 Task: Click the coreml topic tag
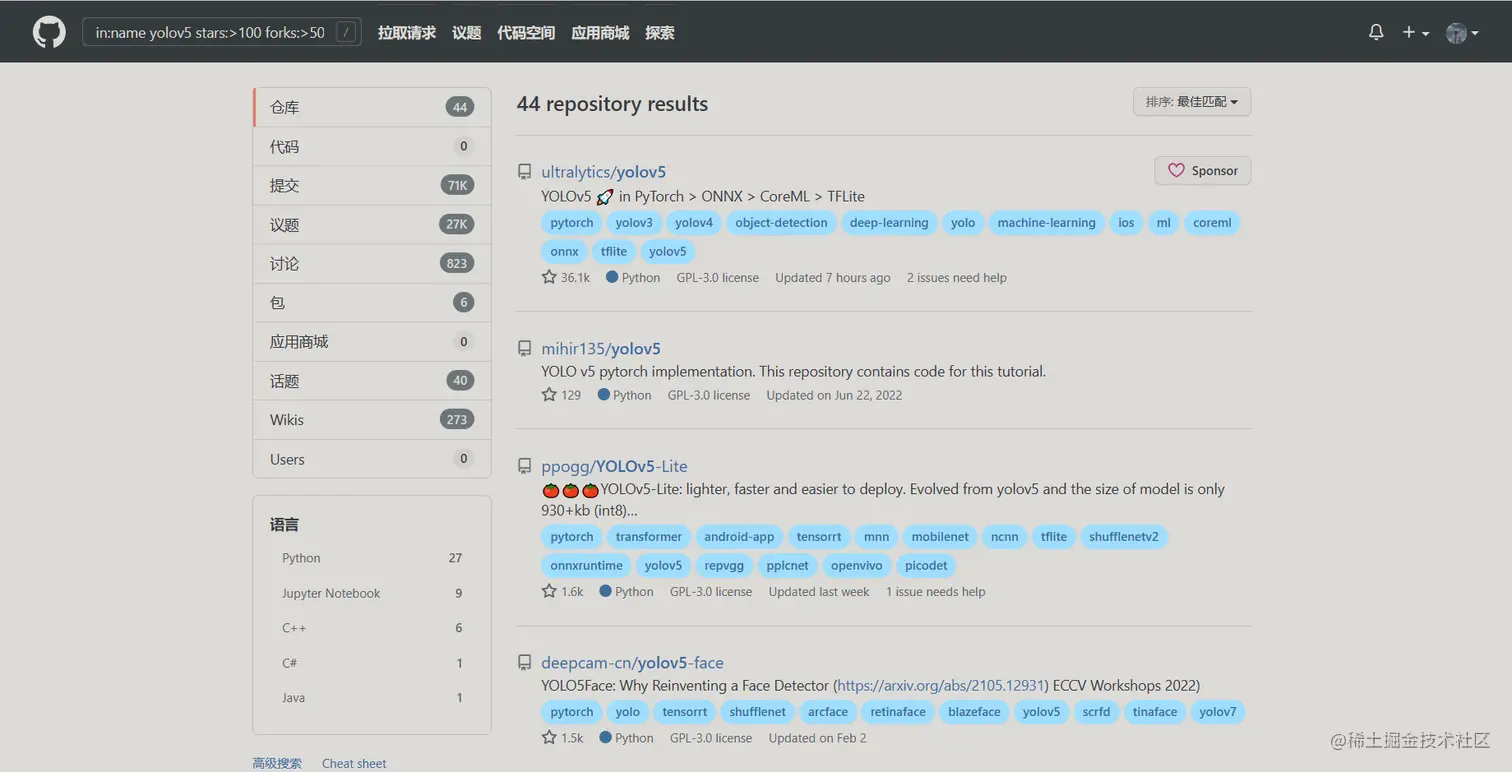tap(1212, 223)
